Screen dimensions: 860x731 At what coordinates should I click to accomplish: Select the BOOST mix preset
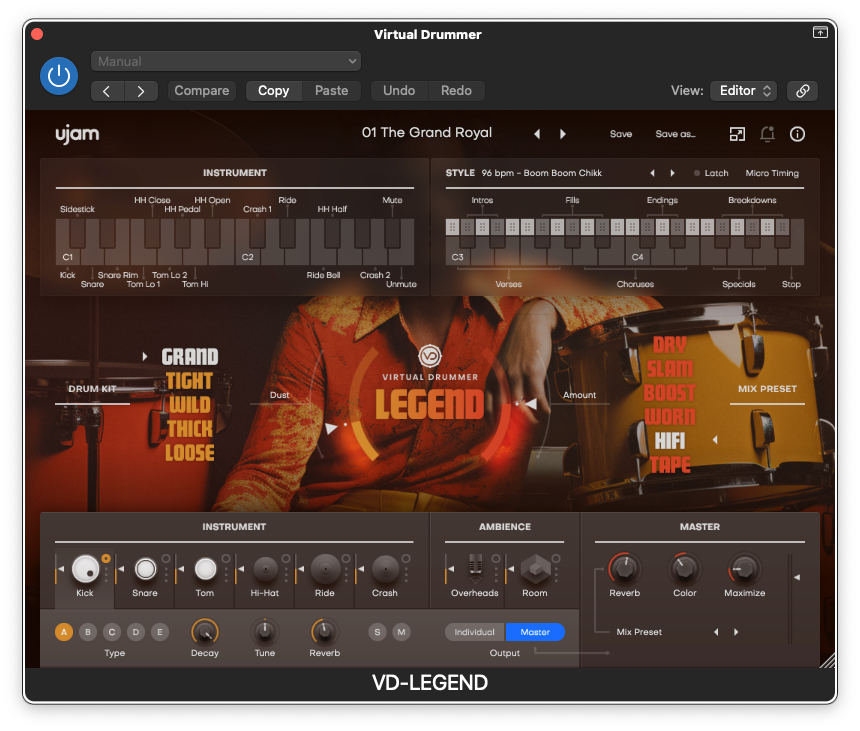pos(670,393)
